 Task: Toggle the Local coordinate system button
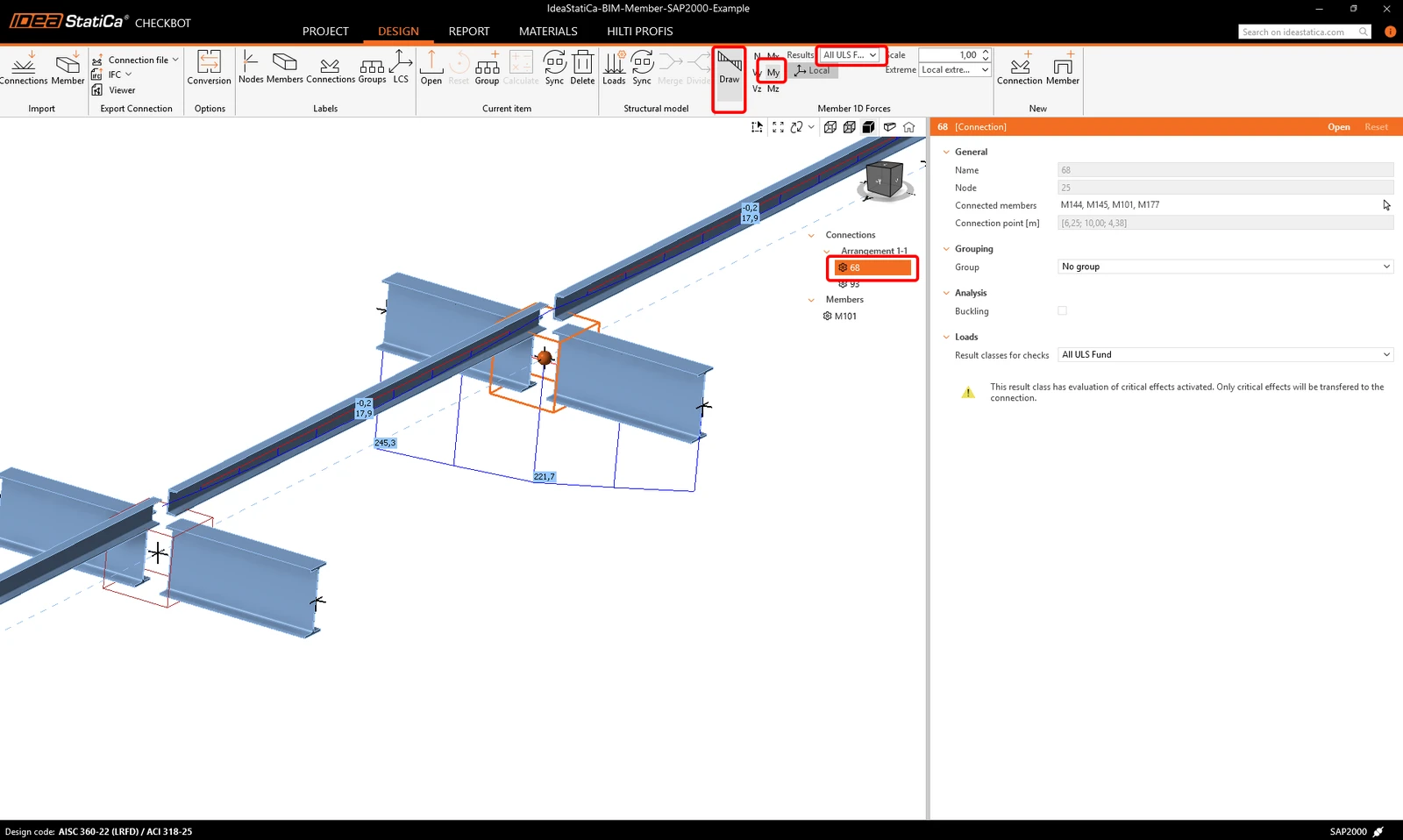coord(813,70)
